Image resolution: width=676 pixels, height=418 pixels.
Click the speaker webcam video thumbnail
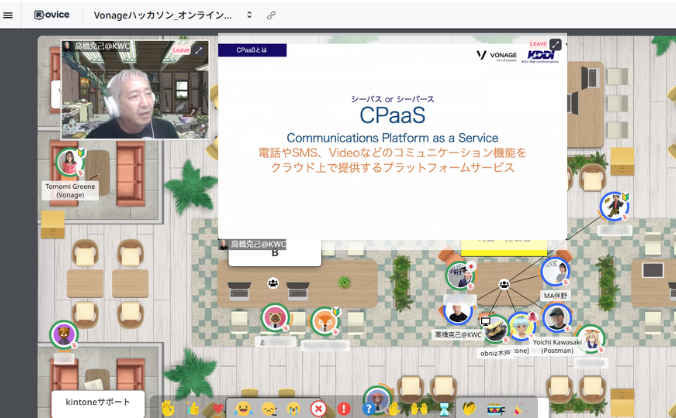(135, 90)
